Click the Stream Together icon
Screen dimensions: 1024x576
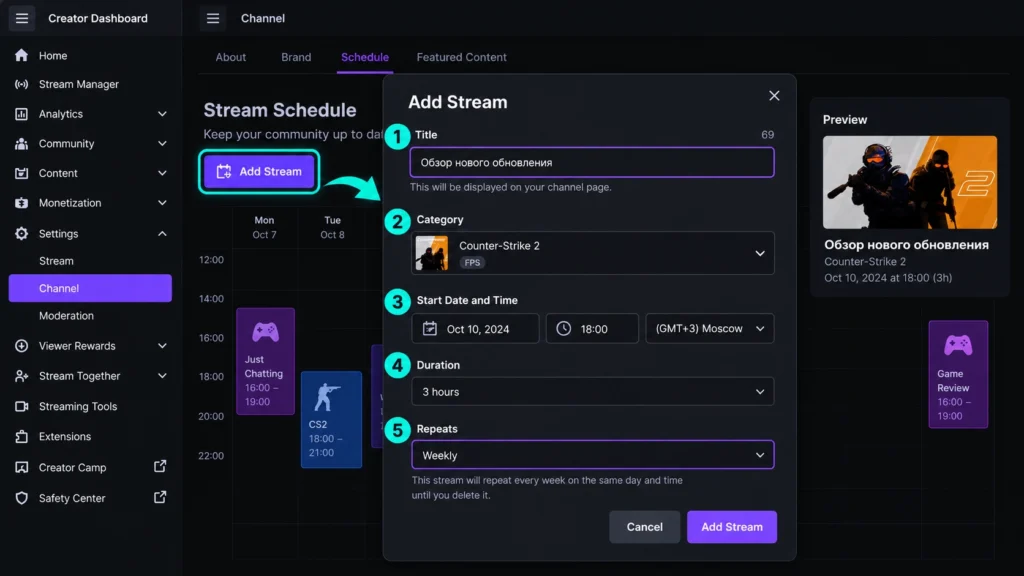[22, 376]
